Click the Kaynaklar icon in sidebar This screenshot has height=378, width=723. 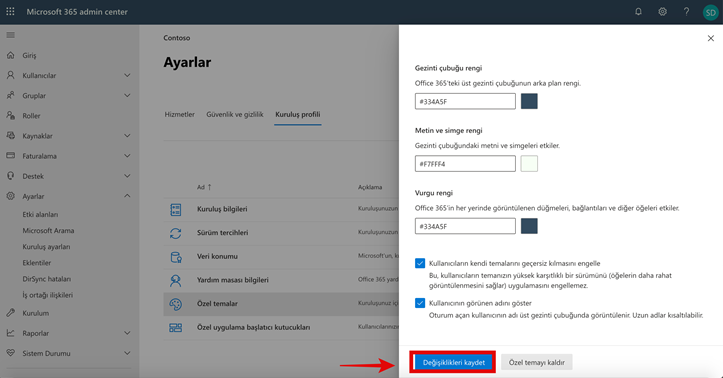(x=11, y=136)
